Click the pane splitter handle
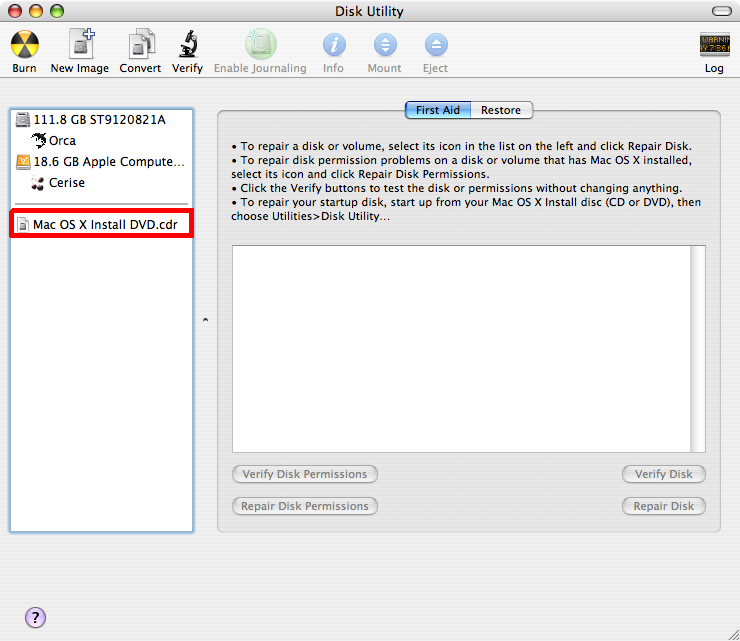Image resolution: width=740 pixels, height=641 pixels. point(205,320)
